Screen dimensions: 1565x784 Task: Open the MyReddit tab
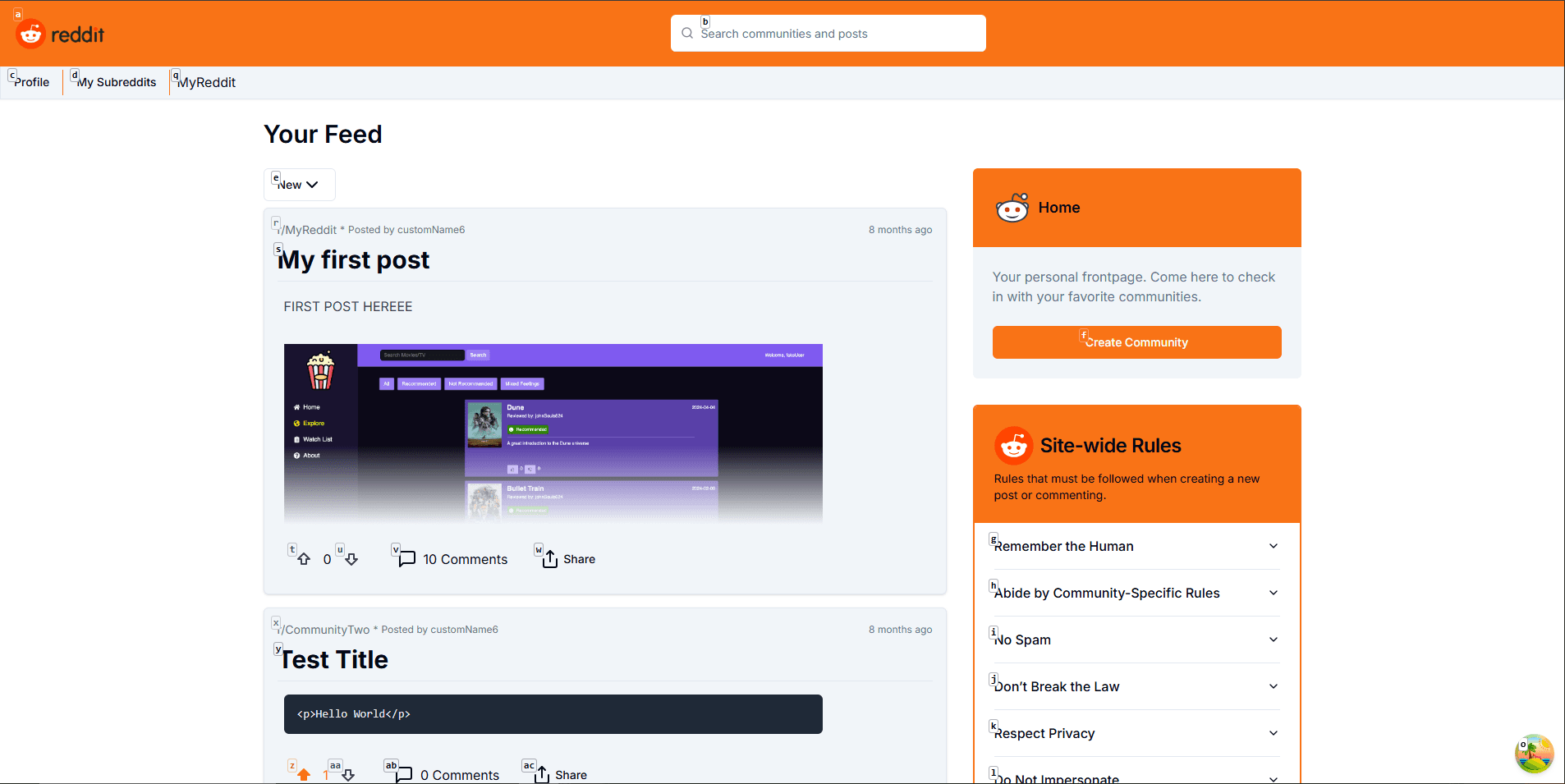click(x=206, y=82)
